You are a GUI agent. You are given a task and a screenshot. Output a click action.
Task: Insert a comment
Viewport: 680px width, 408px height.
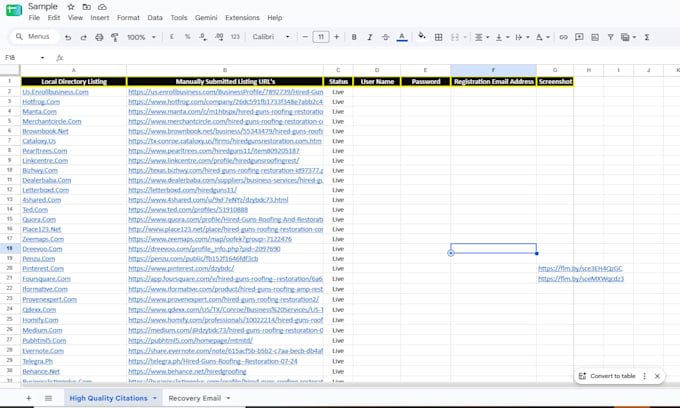[x=579, y=37]
